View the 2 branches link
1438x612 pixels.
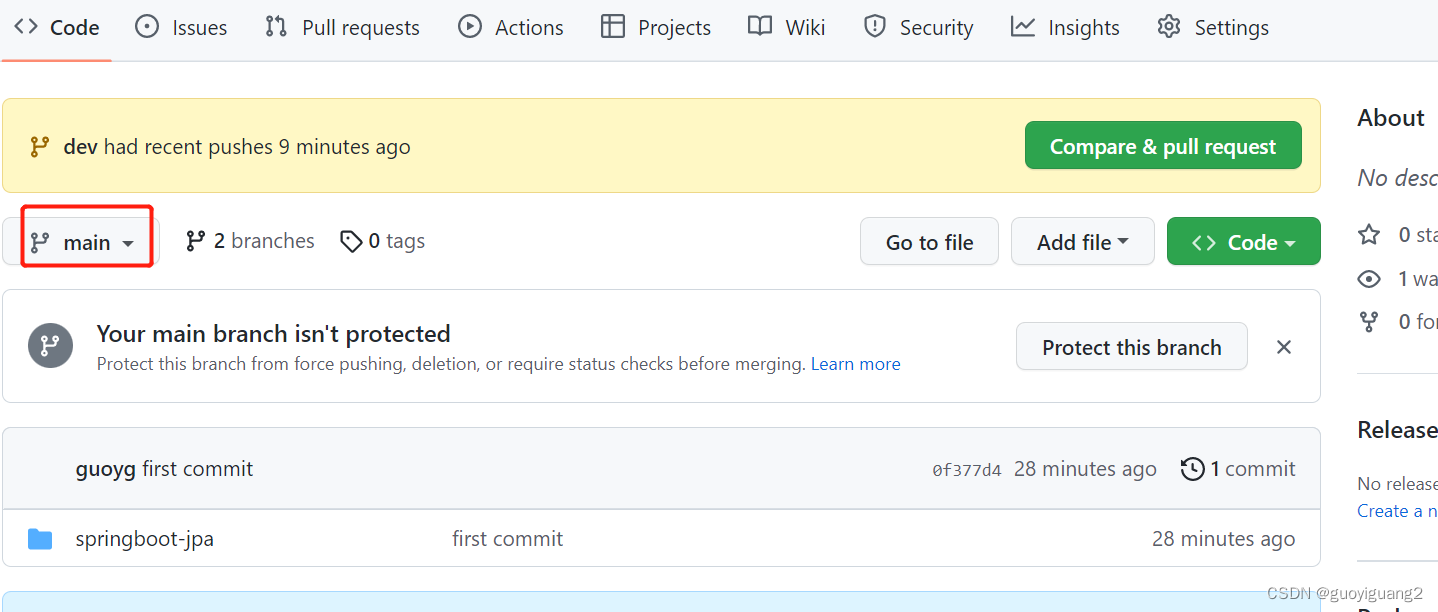click(x=250, y=241)
